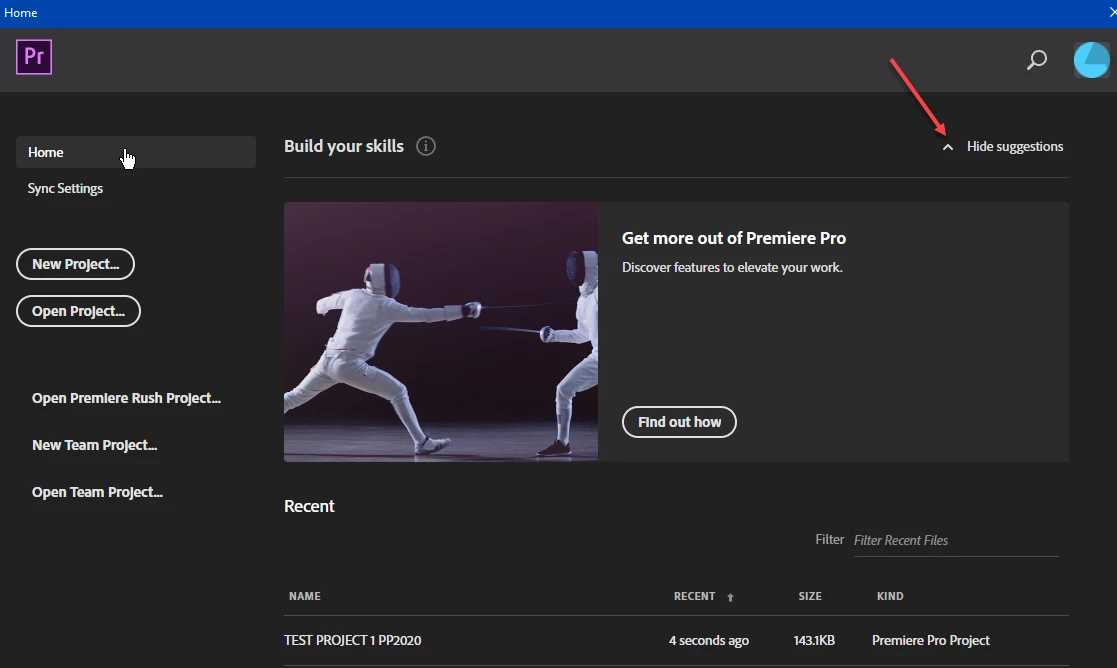Click the Hide suggestions label
The image size is (1117, 668).
[x=1014, y=147]
